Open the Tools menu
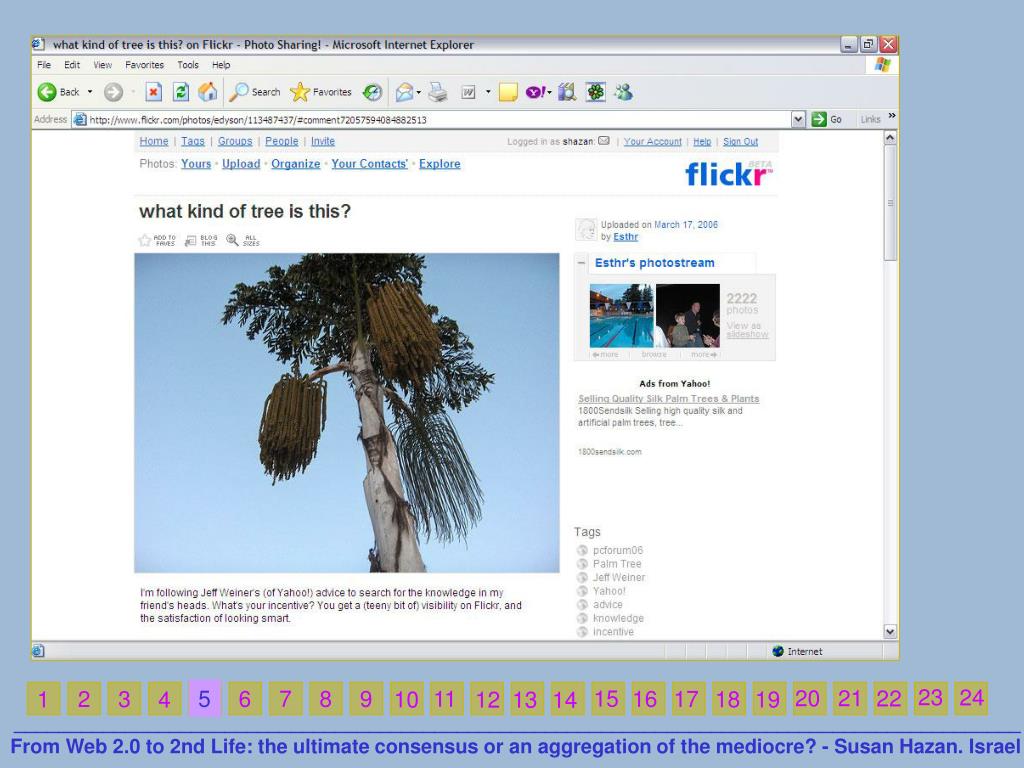1024x768 pixels. [187, 65]
